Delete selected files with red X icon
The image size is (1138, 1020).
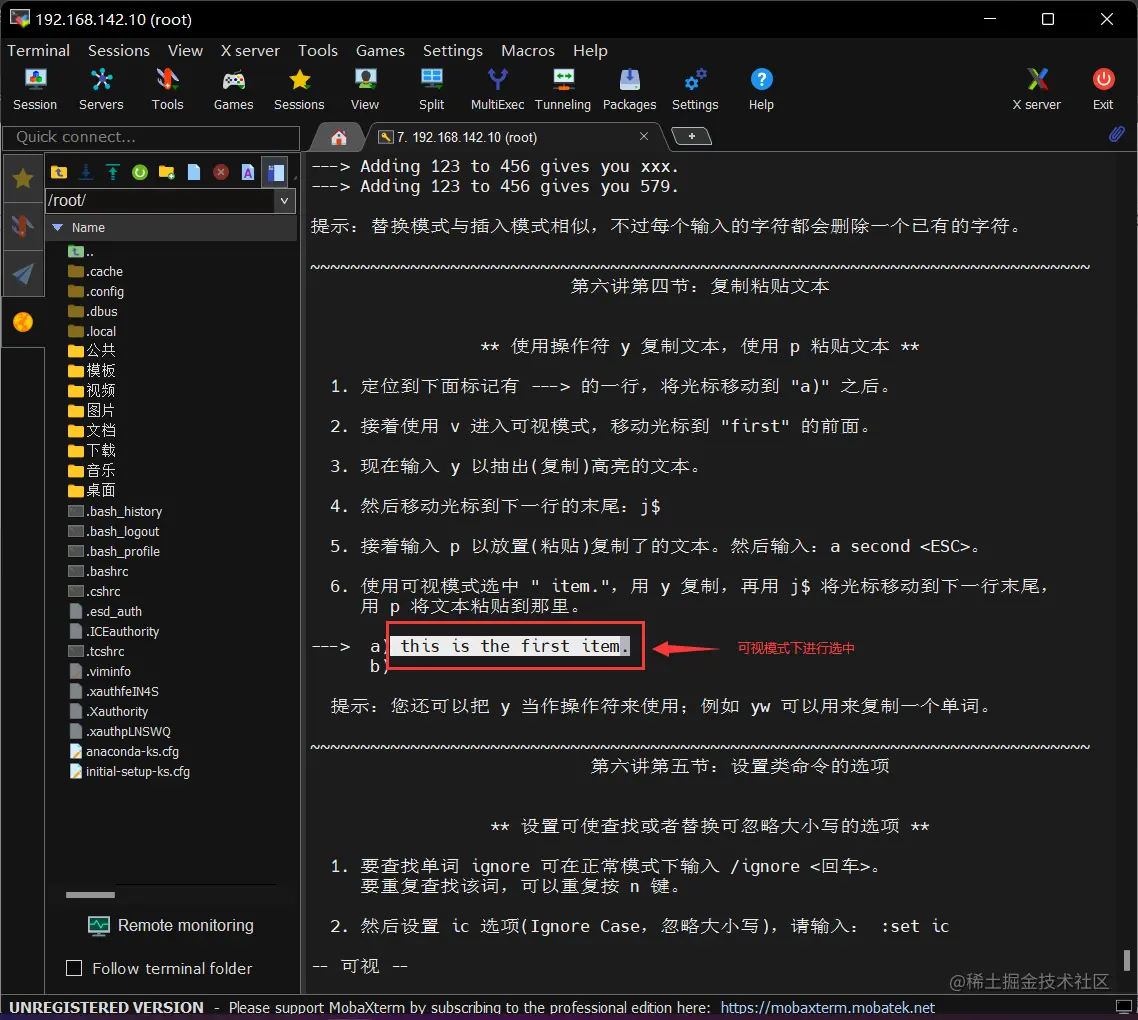(x=221, y=172)
